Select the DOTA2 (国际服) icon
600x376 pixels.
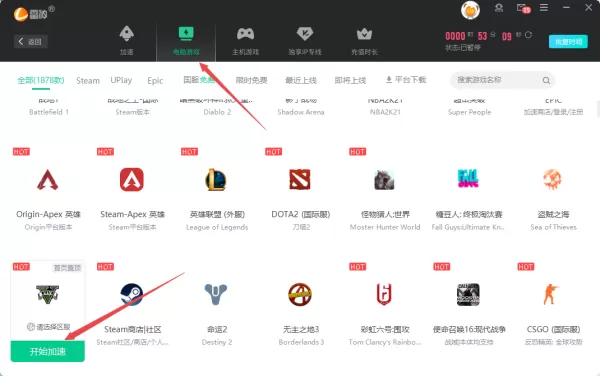click(300, 179)
